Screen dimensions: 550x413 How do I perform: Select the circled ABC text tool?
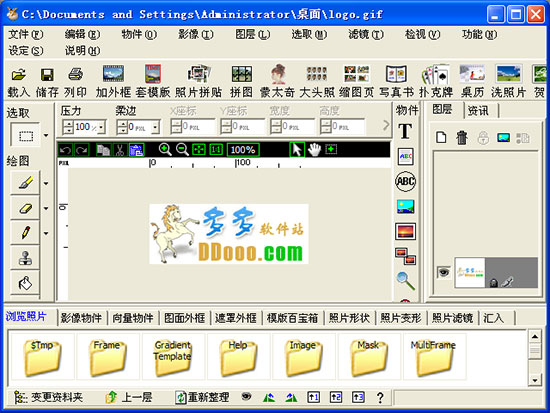405,181
